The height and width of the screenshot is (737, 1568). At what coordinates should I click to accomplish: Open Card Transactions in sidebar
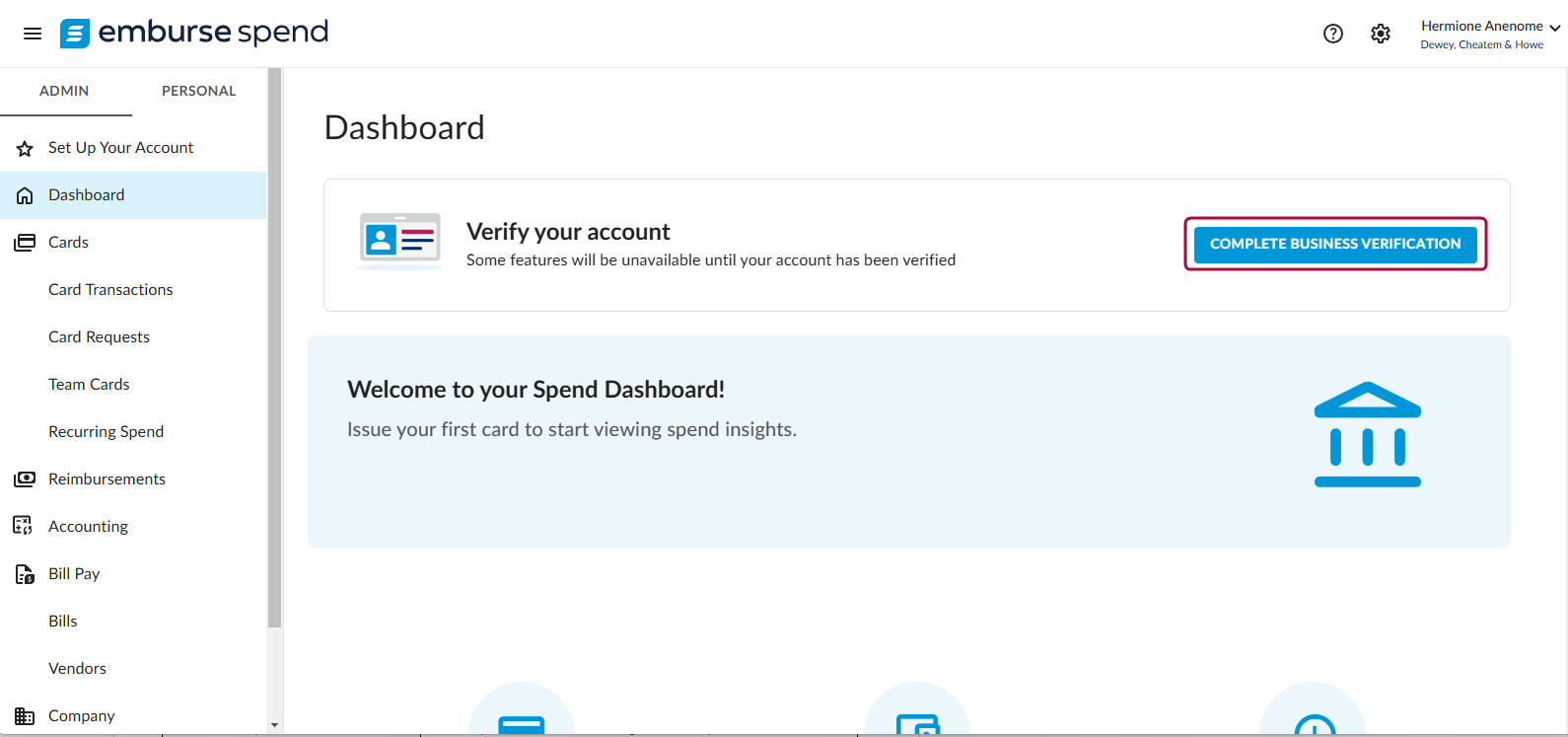pos(110,290)
